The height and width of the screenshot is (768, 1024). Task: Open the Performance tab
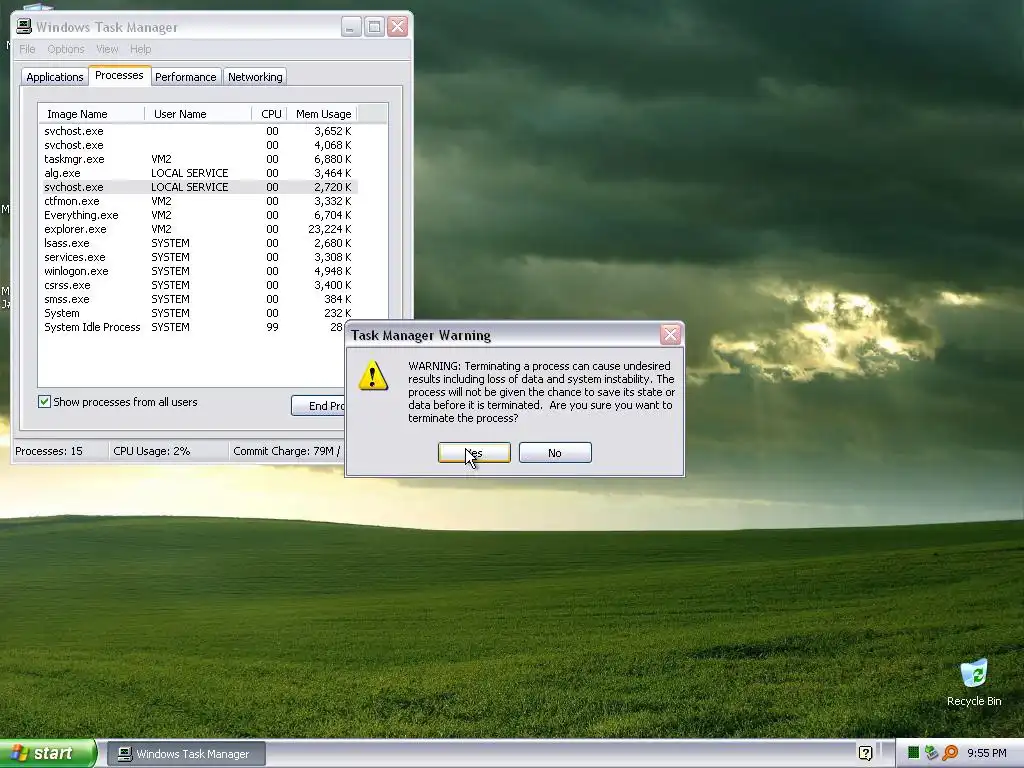[x=185, y=77]
